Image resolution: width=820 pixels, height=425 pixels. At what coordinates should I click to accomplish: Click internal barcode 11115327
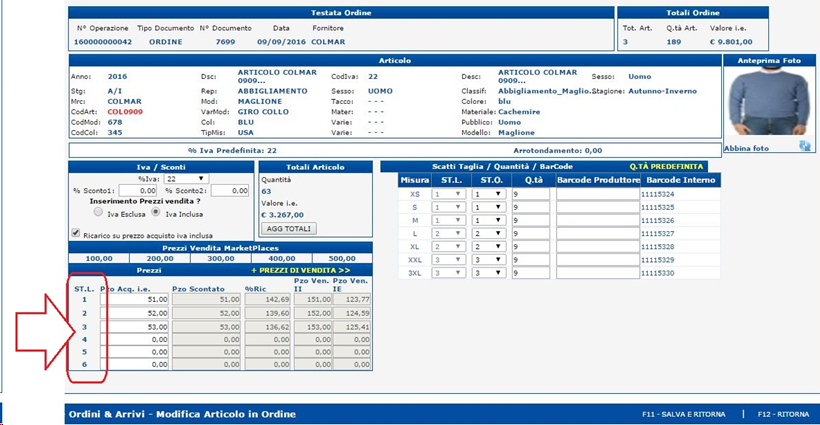657,234
